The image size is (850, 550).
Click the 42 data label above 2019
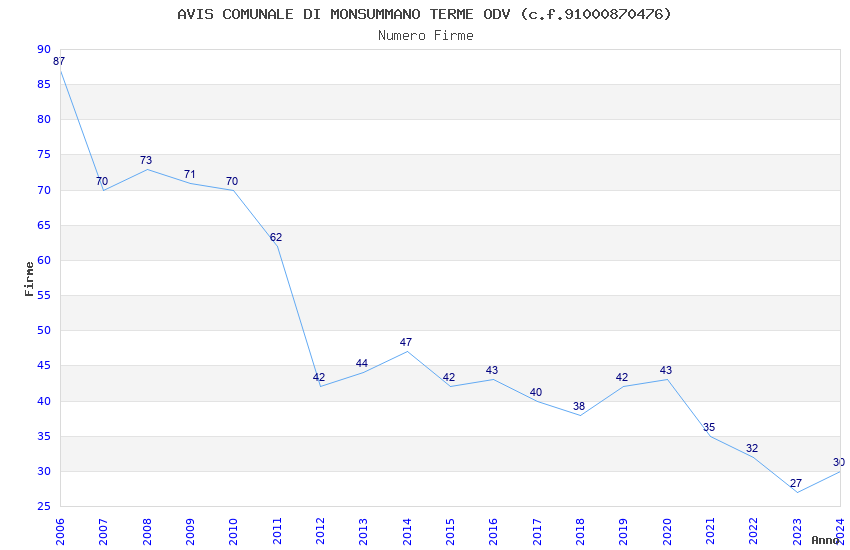622,378
